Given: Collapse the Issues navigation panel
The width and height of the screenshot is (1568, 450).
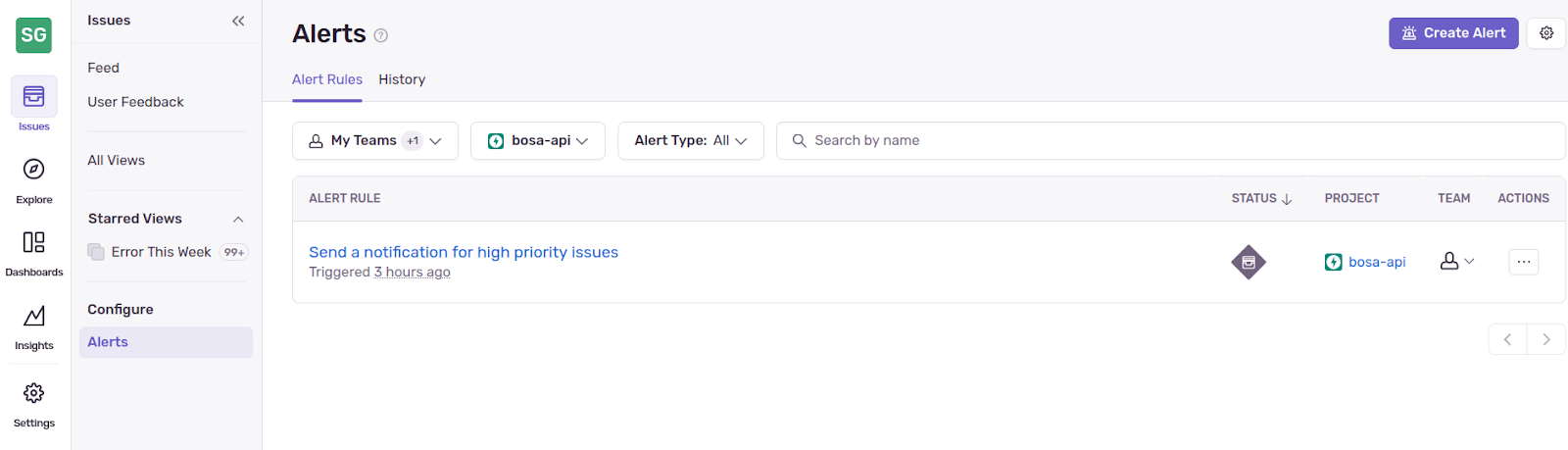Looking at the screenshot, I should 238,21.
